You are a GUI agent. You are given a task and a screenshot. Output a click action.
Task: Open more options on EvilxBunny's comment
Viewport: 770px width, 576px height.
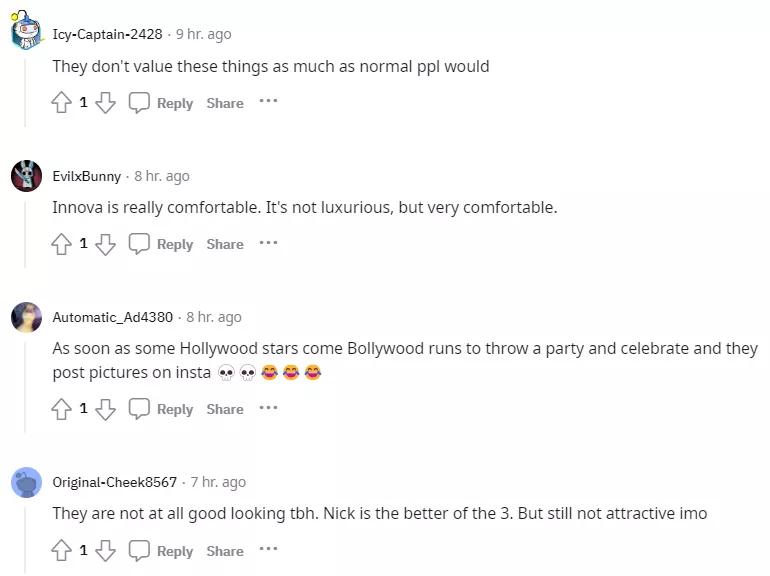(268, 242)
